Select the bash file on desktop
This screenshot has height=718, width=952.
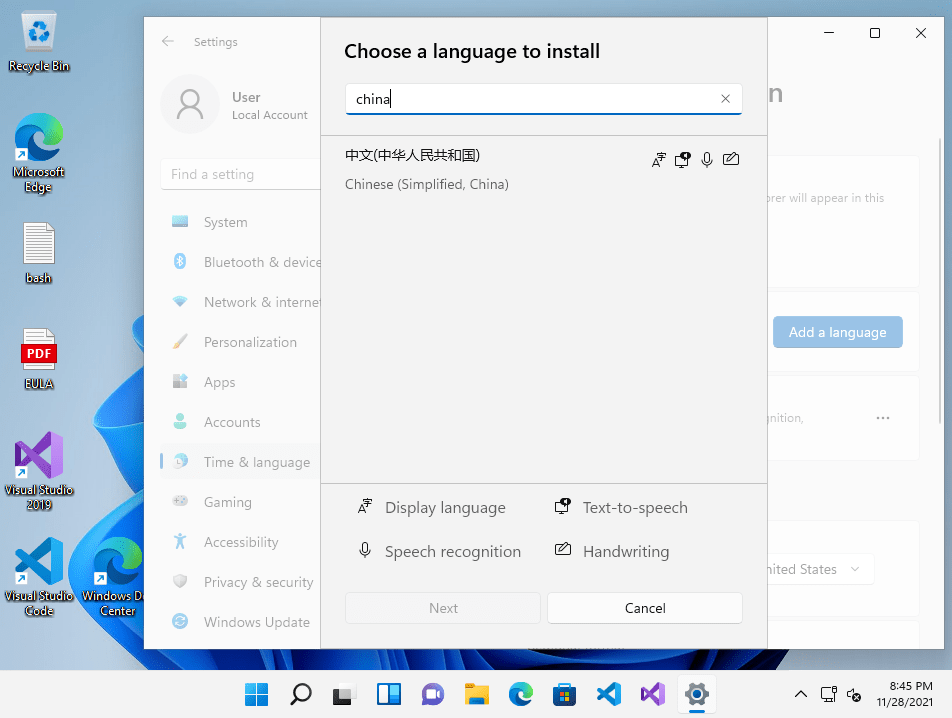[39, 253]
